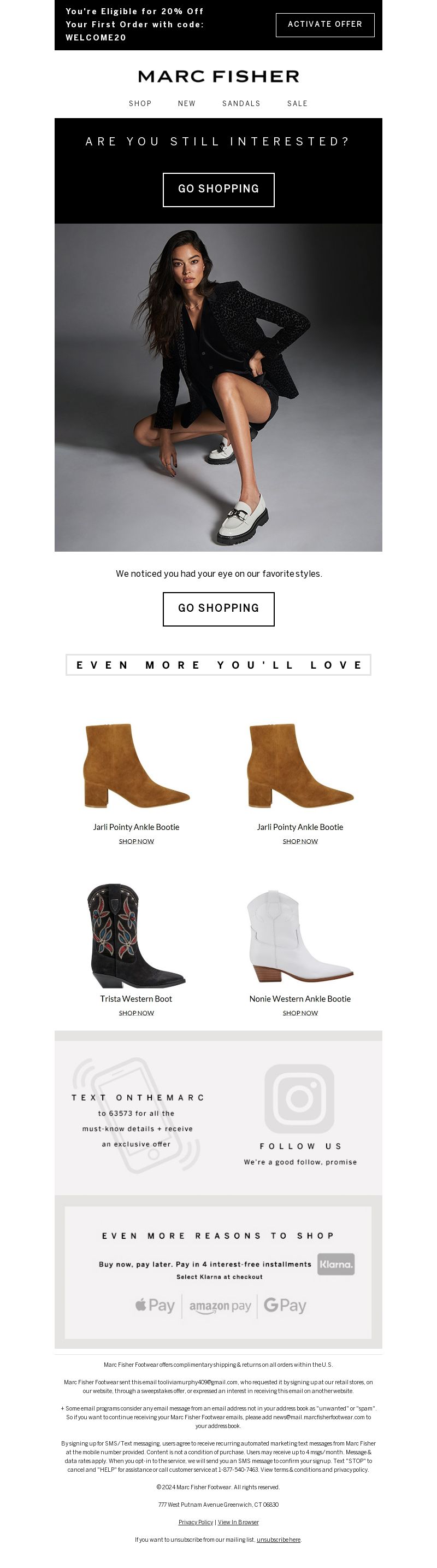
Task: Open the Sale menu item
Action: tap(297, 103)
